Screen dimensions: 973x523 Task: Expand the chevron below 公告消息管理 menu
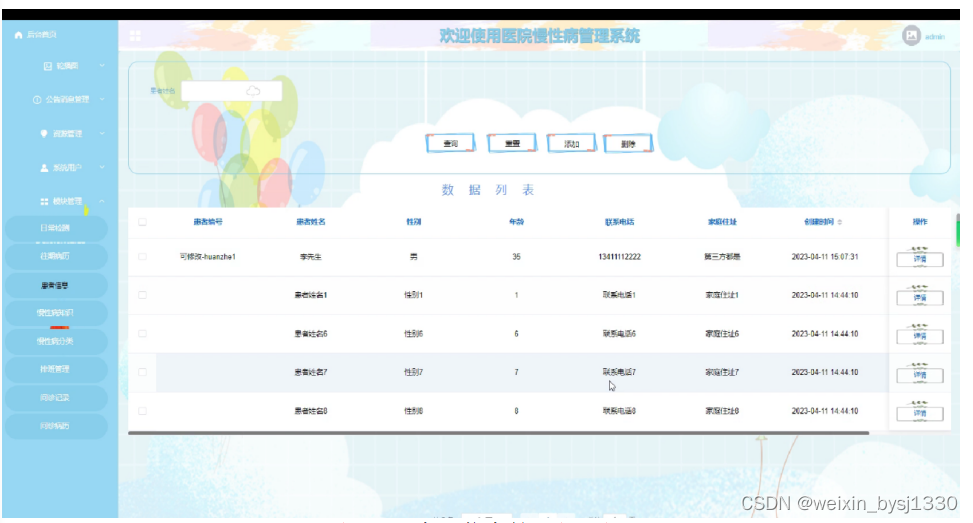[x=102, y=133]
